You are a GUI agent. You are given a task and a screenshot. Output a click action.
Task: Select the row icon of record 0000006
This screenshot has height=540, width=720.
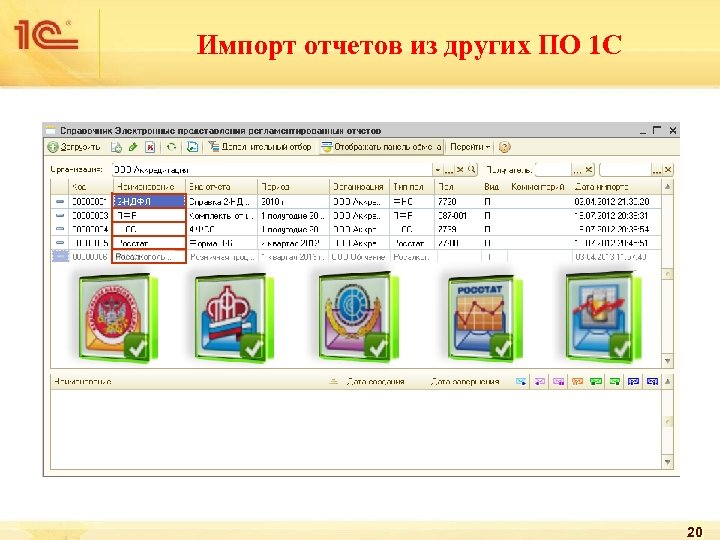[60, 256]
